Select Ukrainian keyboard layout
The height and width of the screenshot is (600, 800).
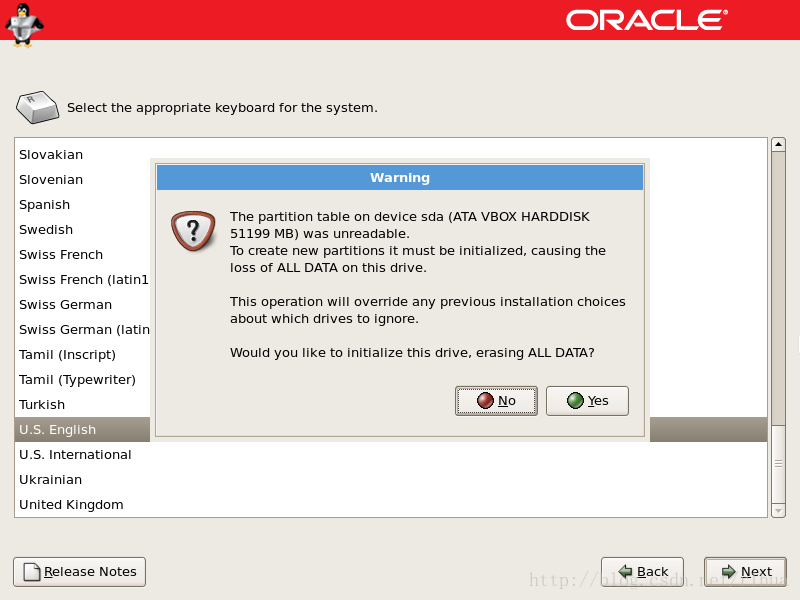pyautogui.click(x=391, y=480)
